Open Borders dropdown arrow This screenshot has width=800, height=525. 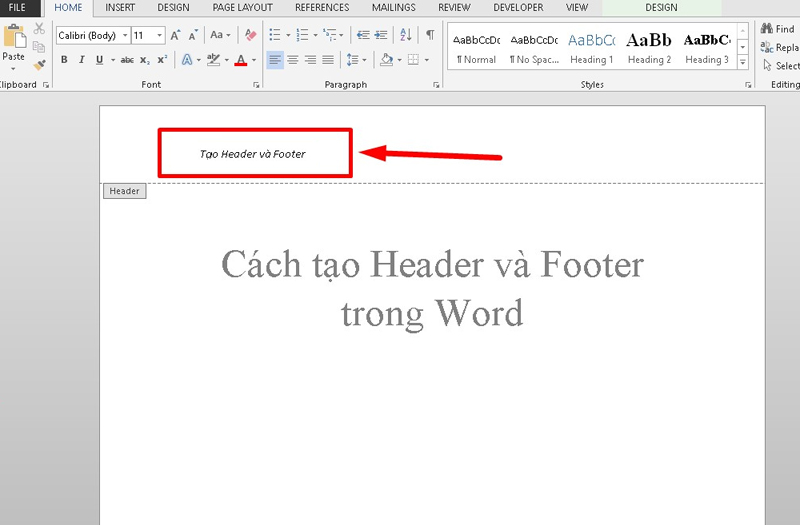click(427, 60)
